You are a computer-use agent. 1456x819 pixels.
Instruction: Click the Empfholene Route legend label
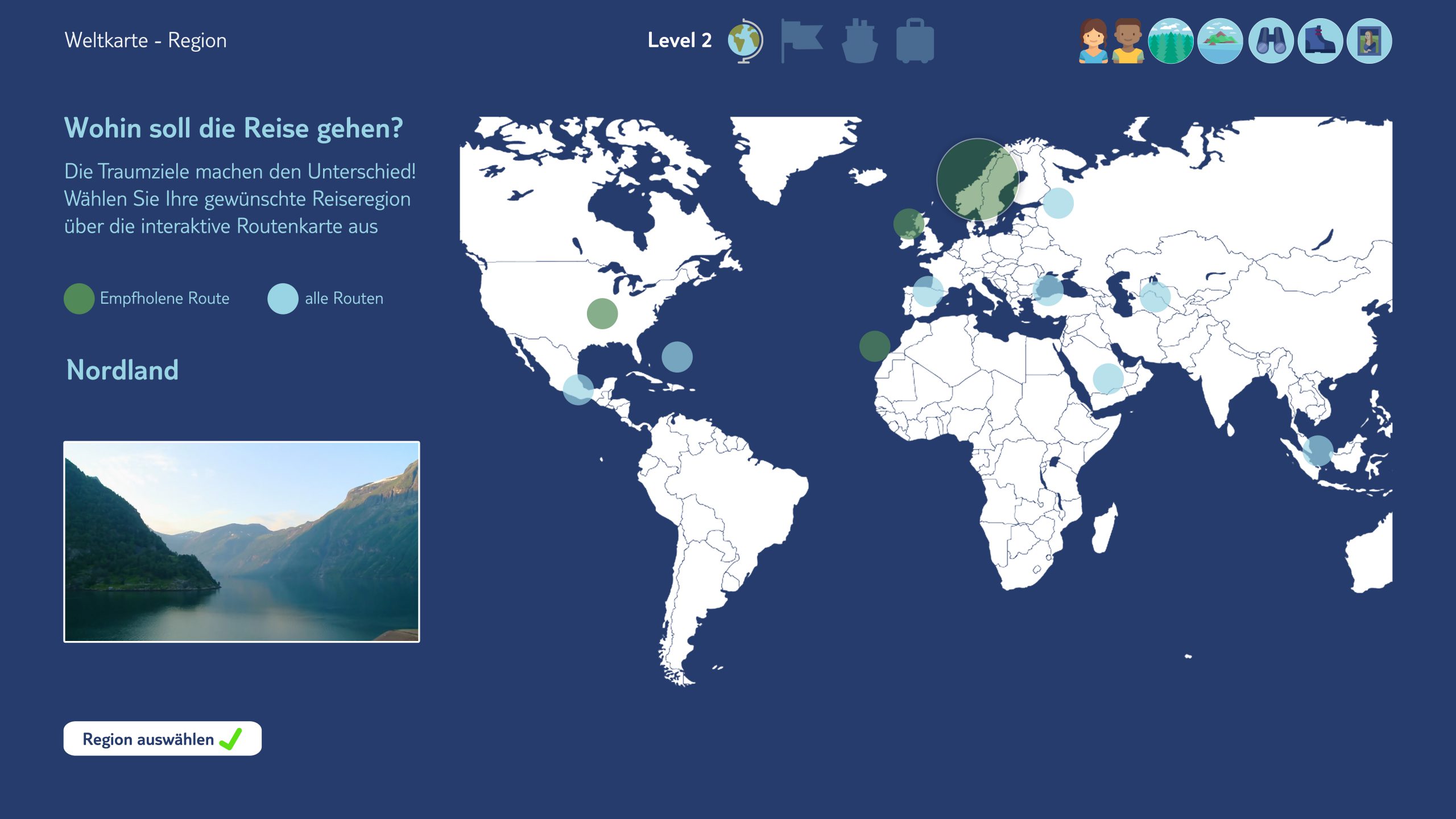165,299
